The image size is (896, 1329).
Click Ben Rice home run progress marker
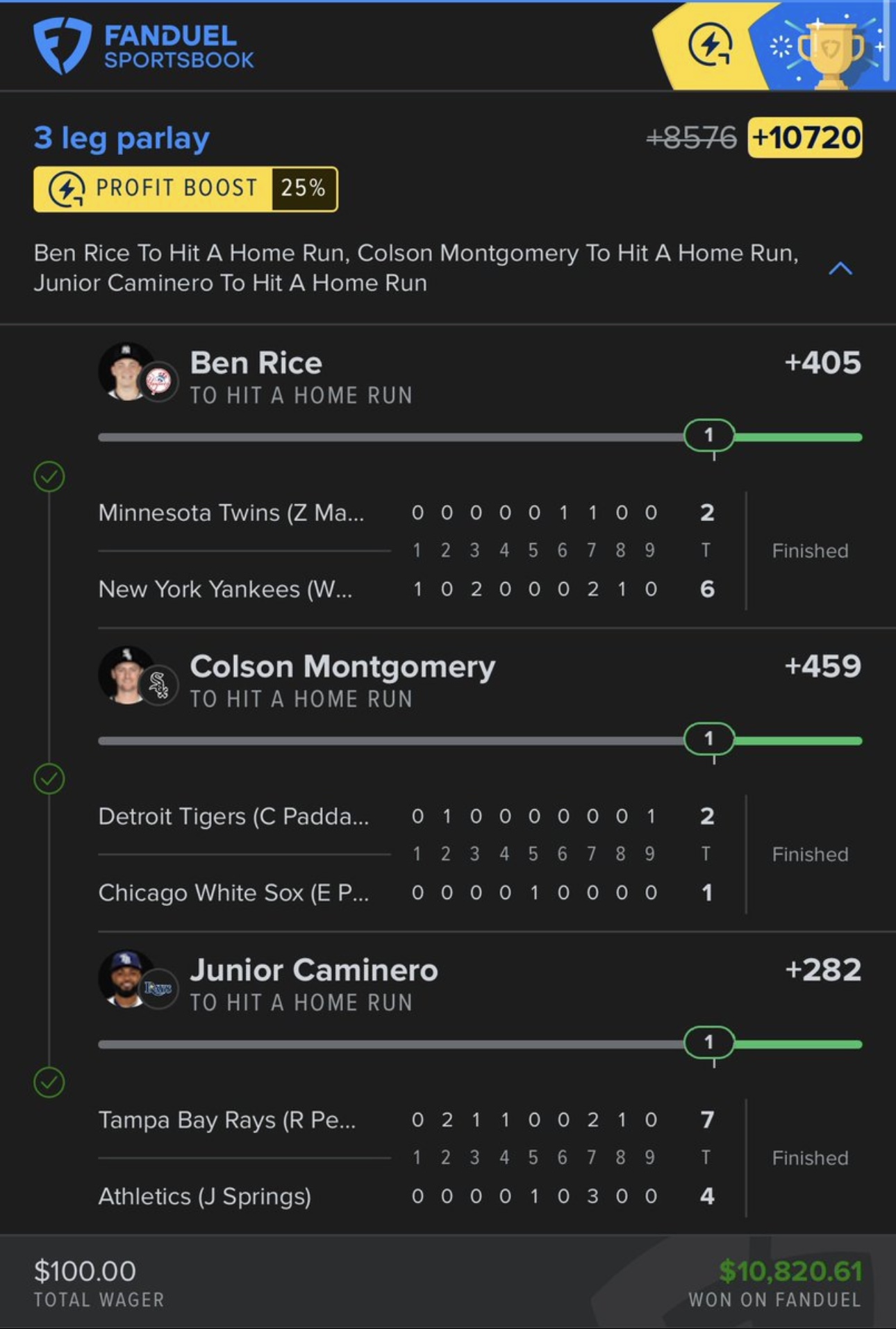click(x=708, y=436)
